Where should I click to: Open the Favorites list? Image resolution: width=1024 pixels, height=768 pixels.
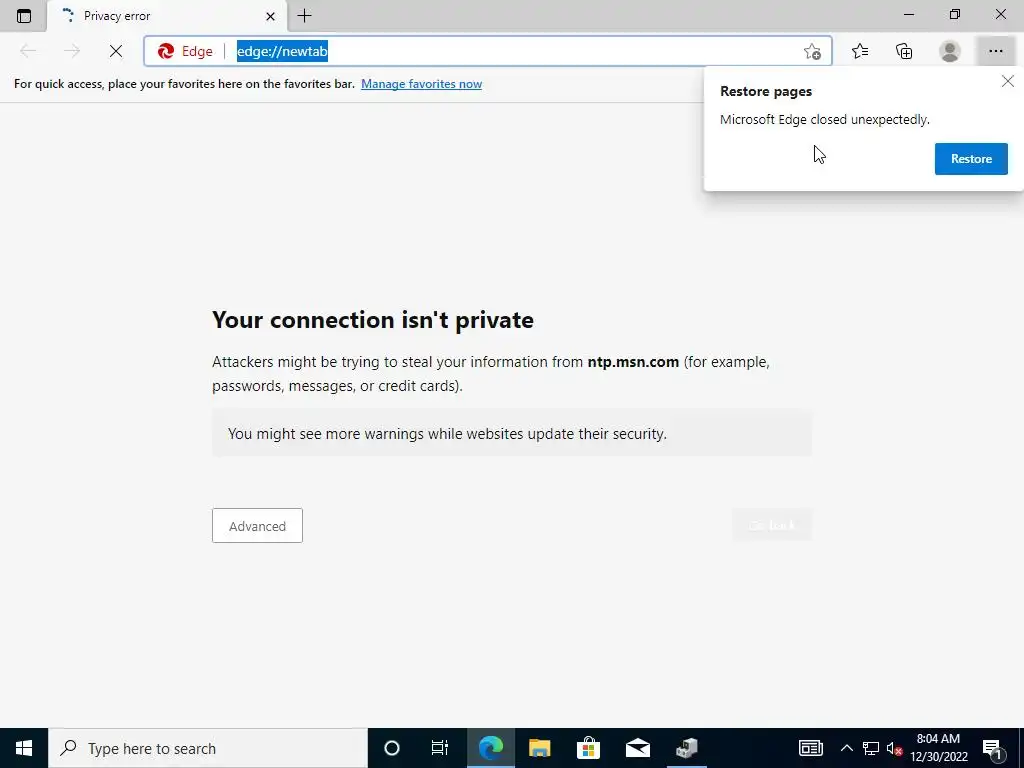860,51
